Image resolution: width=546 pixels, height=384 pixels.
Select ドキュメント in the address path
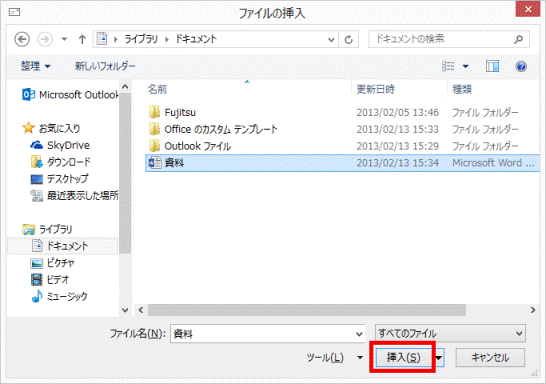pos(196,39)
